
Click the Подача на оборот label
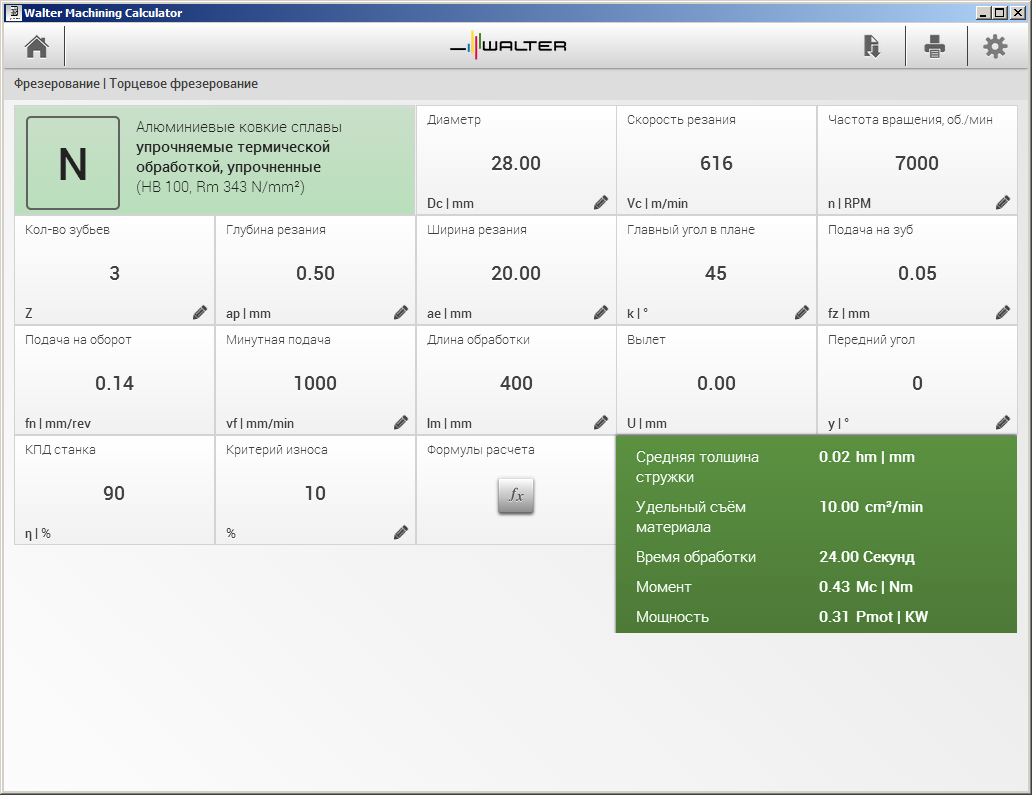click(78, 340)
